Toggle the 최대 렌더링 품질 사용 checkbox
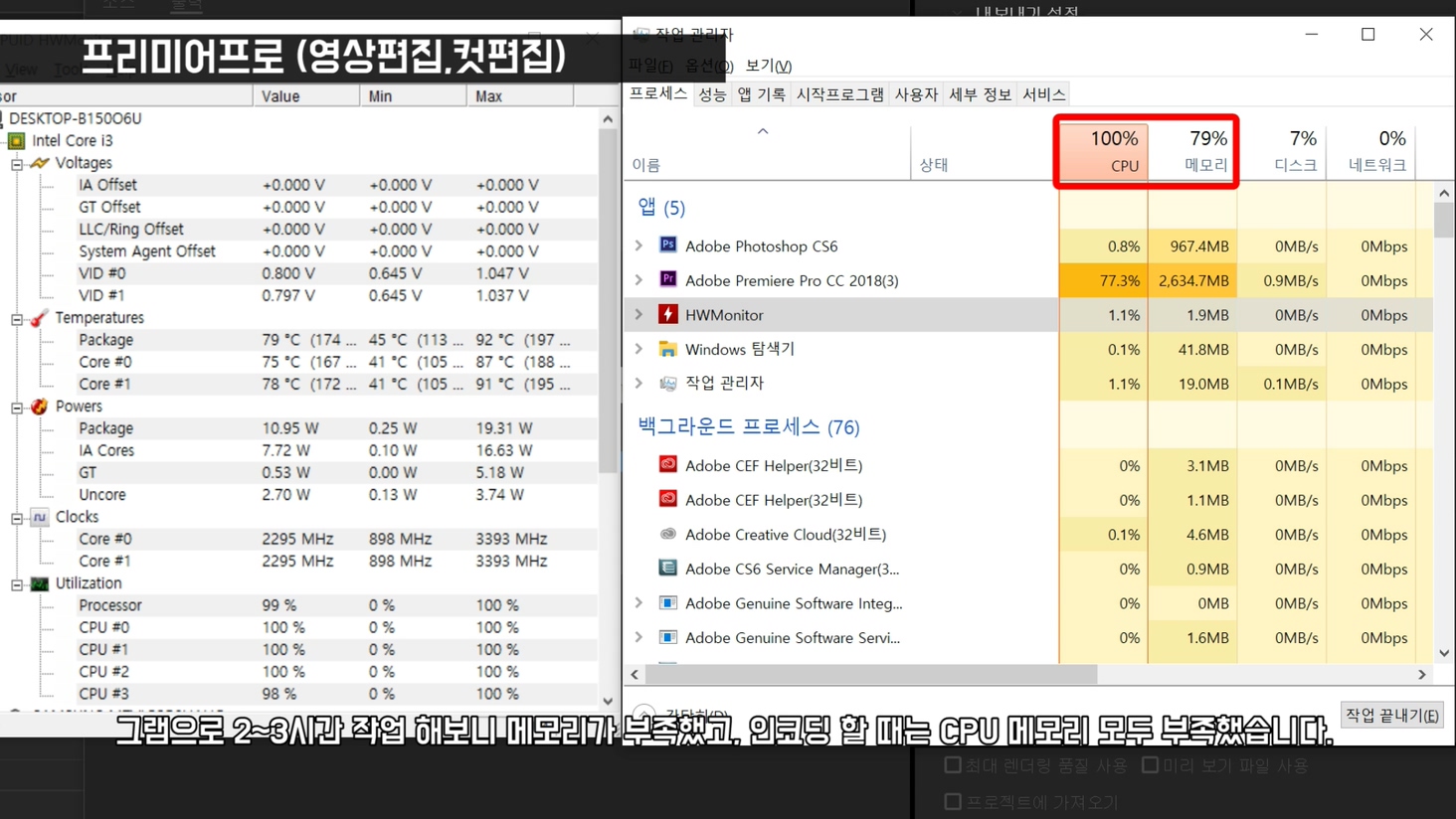This screenshot has width=1456, height=819. (953, 765)
